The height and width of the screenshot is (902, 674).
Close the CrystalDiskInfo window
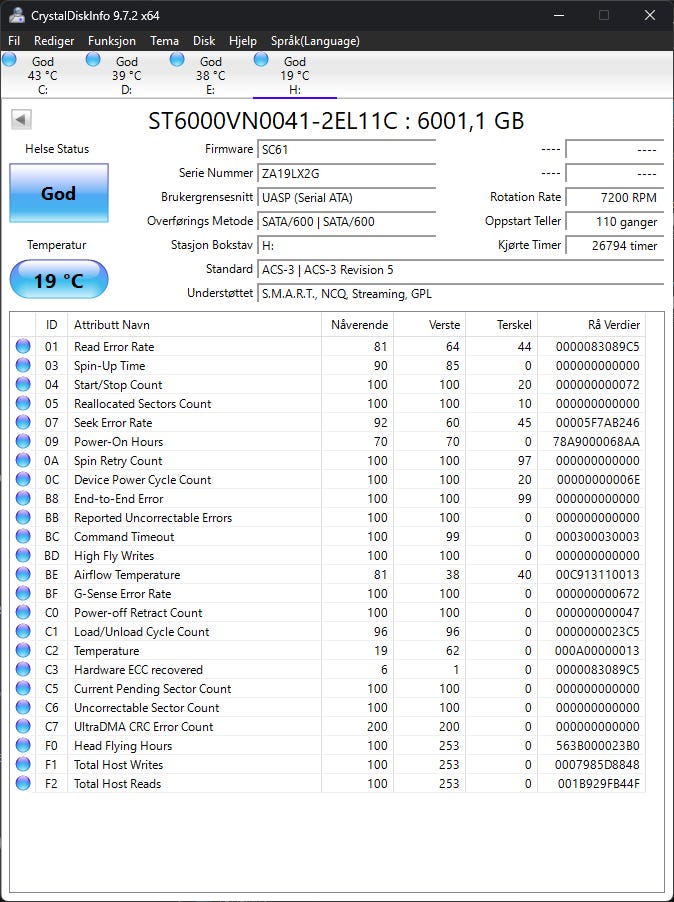click(650, 15)
